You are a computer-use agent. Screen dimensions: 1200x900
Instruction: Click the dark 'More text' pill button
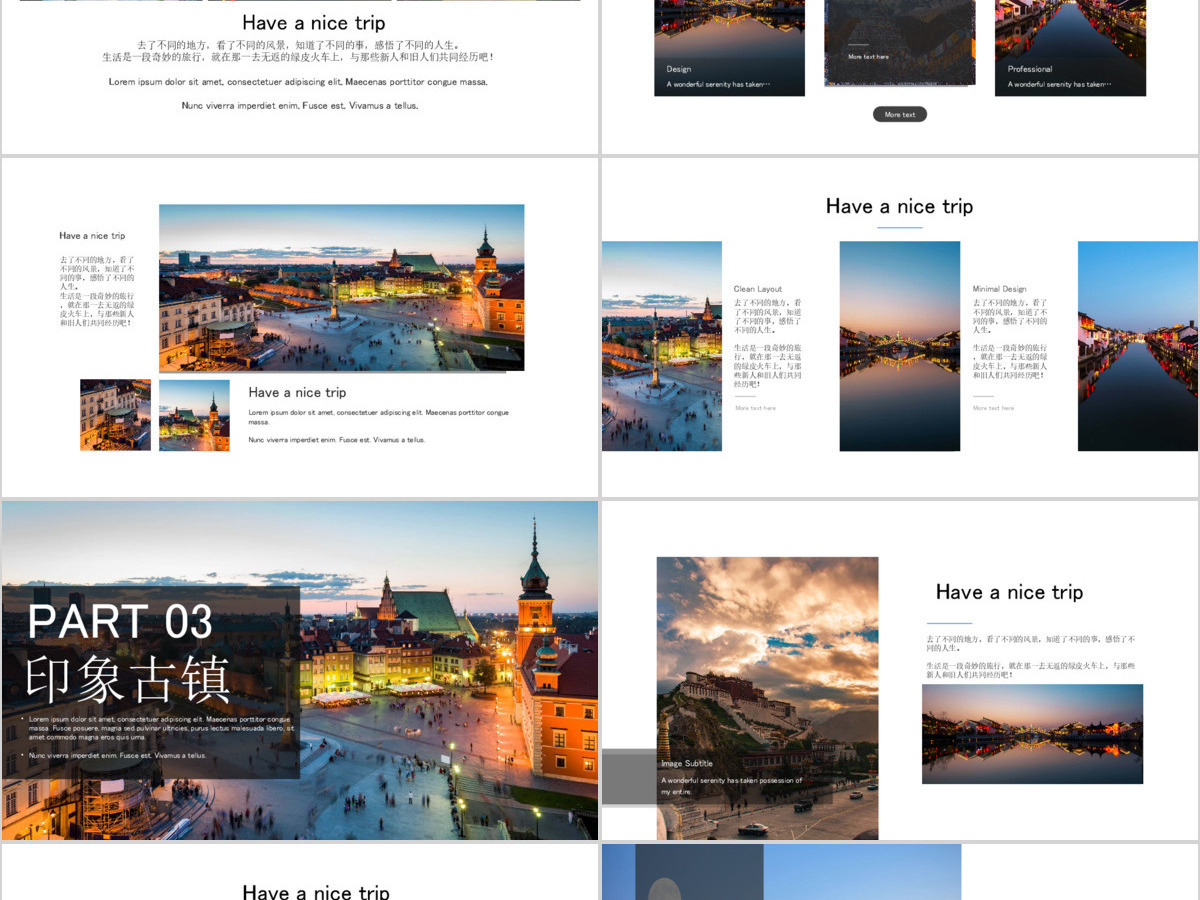[x=900, y=114]
